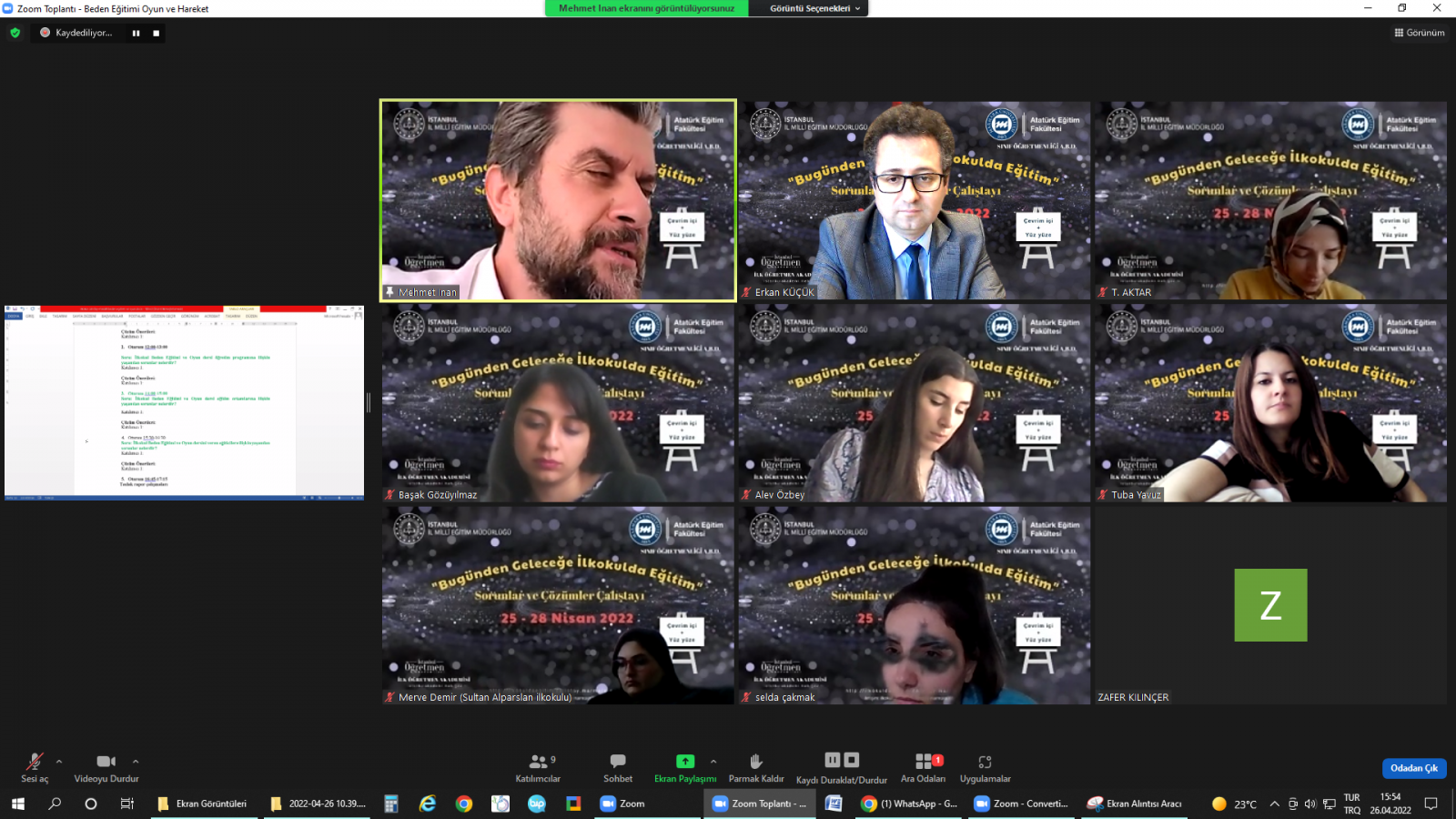This screenshot has height=819, width=1456.
Task: Open Ekran Görüntüleri folder in taskbar
Action: point(202,804)
